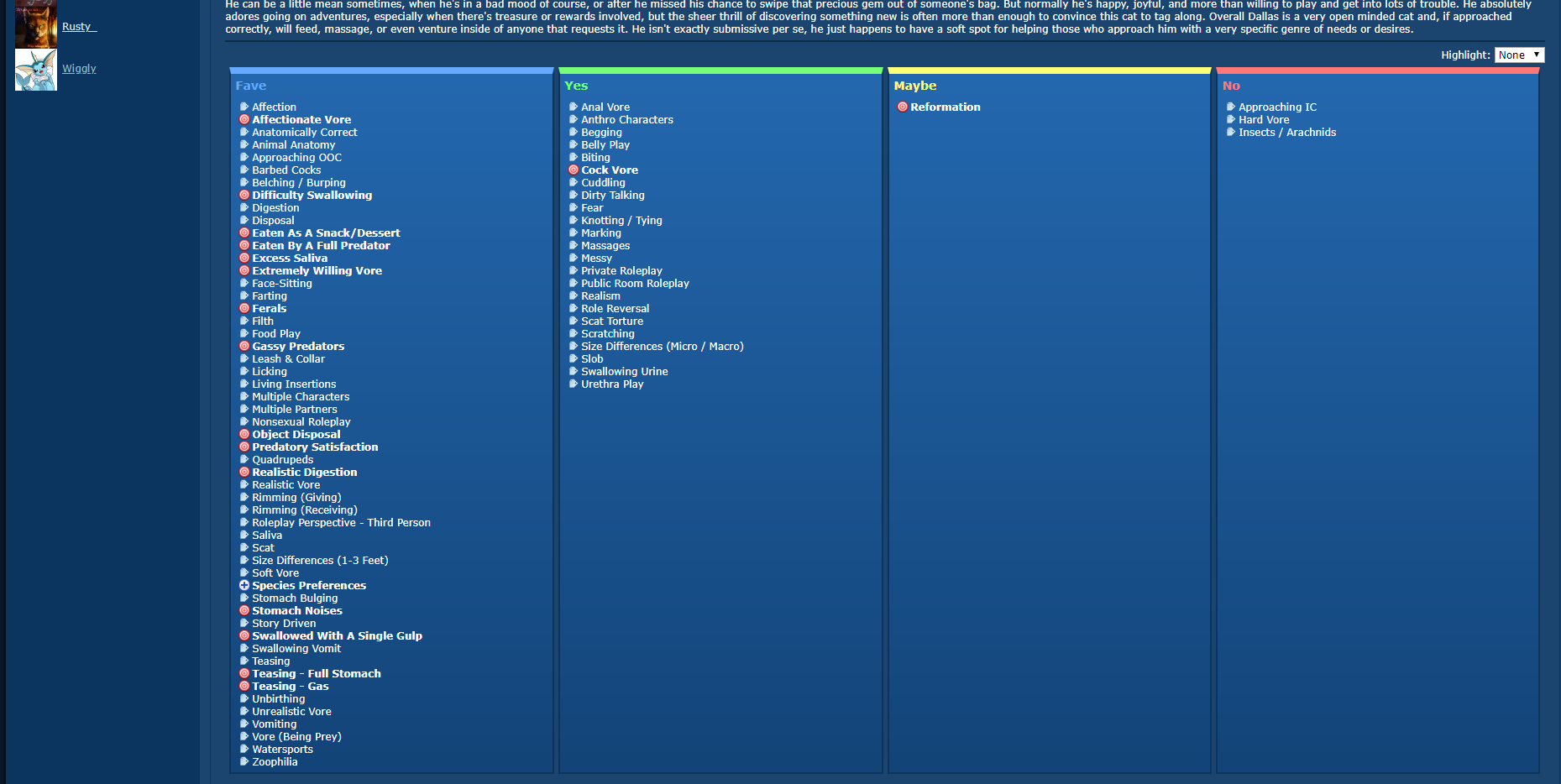Click Size Differences (1-3 Feet) entry
Viewport: 1561px width, 784px height.
point(321,560)
